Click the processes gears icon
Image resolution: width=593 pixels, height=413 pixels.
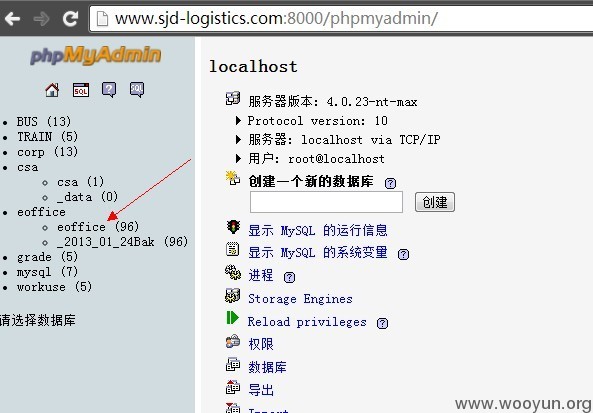pos(233,272)
